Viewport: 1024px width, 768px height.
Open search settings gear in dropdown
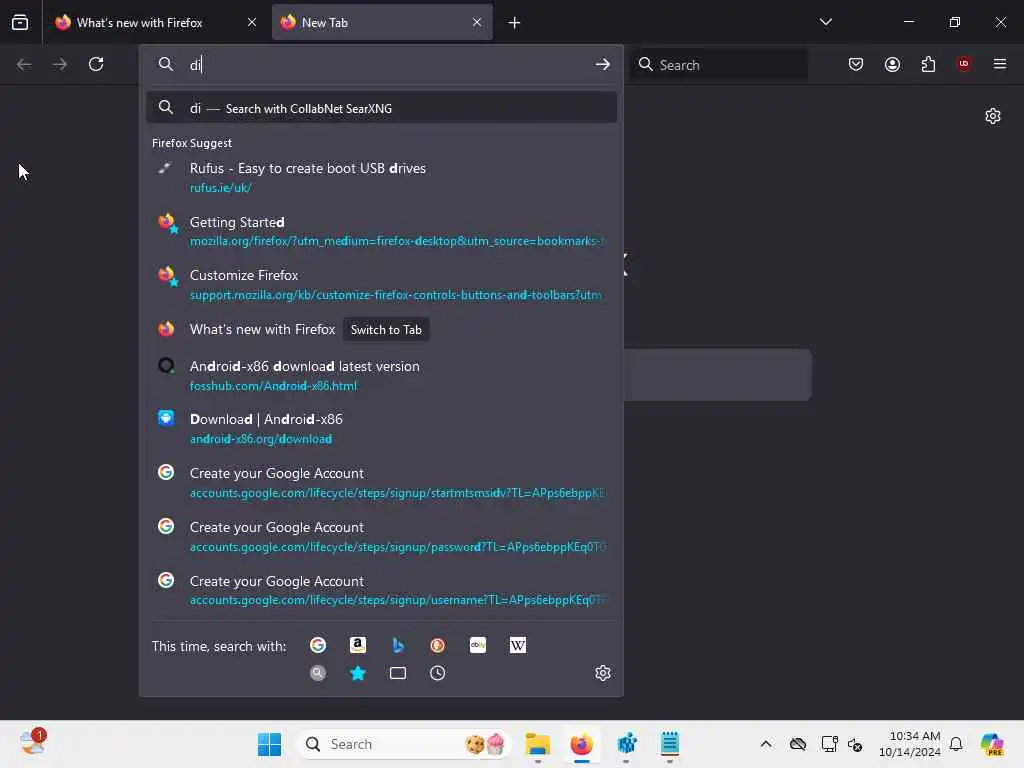tap(603, 673)
